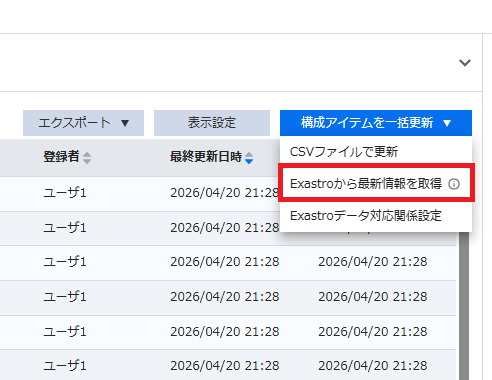Image resolution: width=492 pixels, height=380 pixels.
Task: Select CSVファイルで更新 menu entry
Action: tap(376, 152)
